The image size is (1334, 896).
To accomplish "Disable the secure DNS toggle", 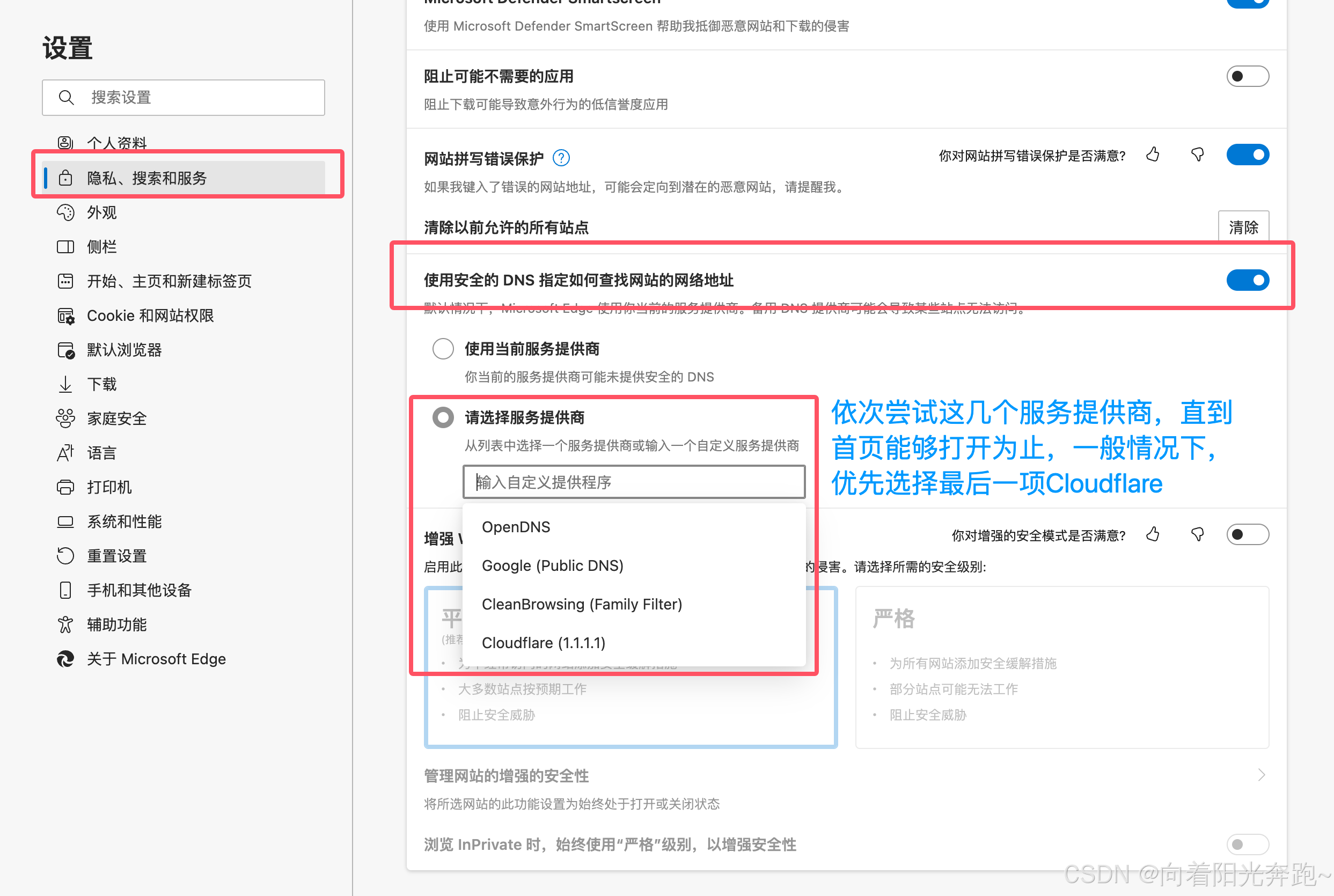I will pos(1247,281).
